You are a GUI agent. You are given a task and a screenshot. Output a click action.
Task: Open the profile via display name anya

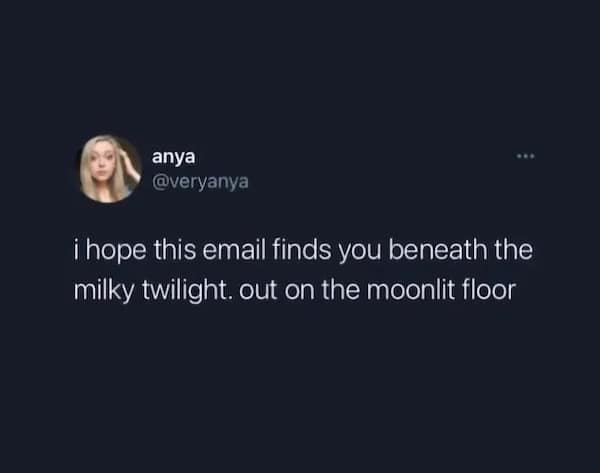pos(173,157)
